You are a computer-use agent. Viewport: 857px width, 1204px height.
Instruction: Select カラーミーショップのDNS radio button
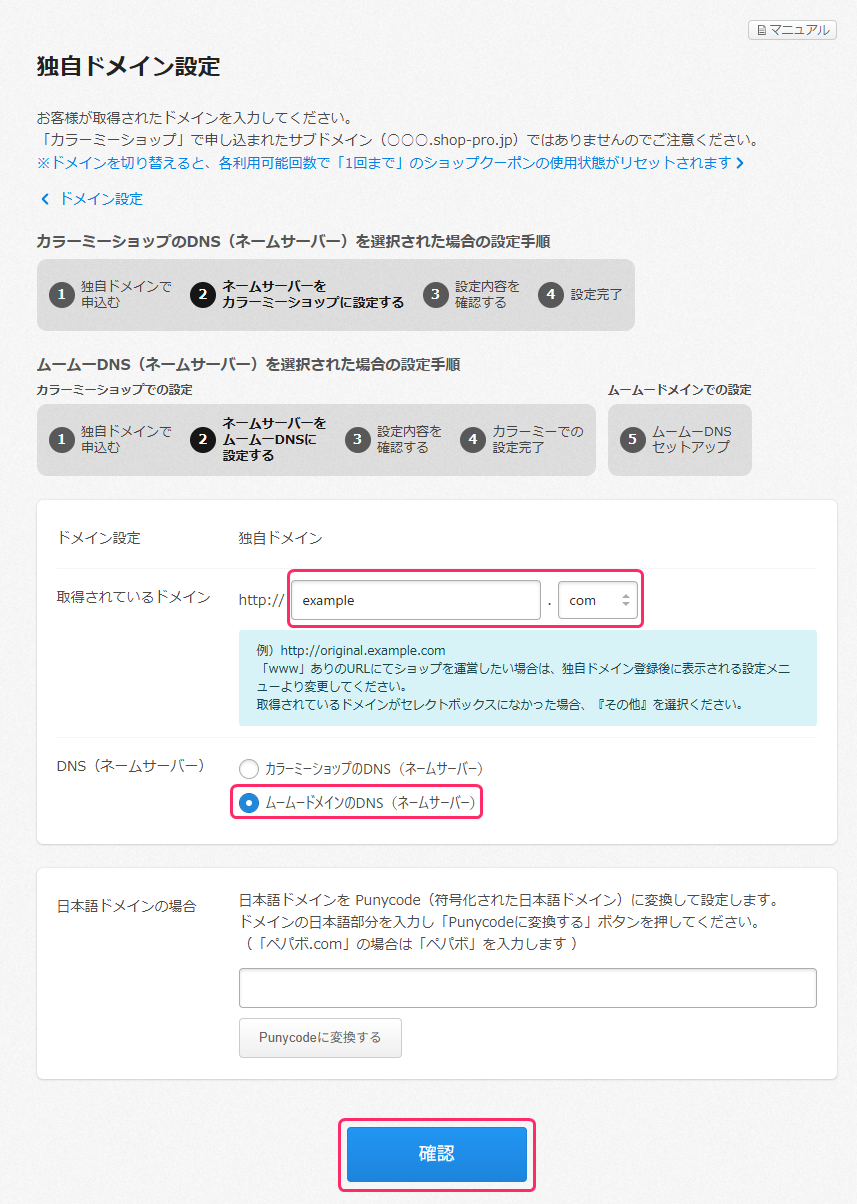coord(249,768)
